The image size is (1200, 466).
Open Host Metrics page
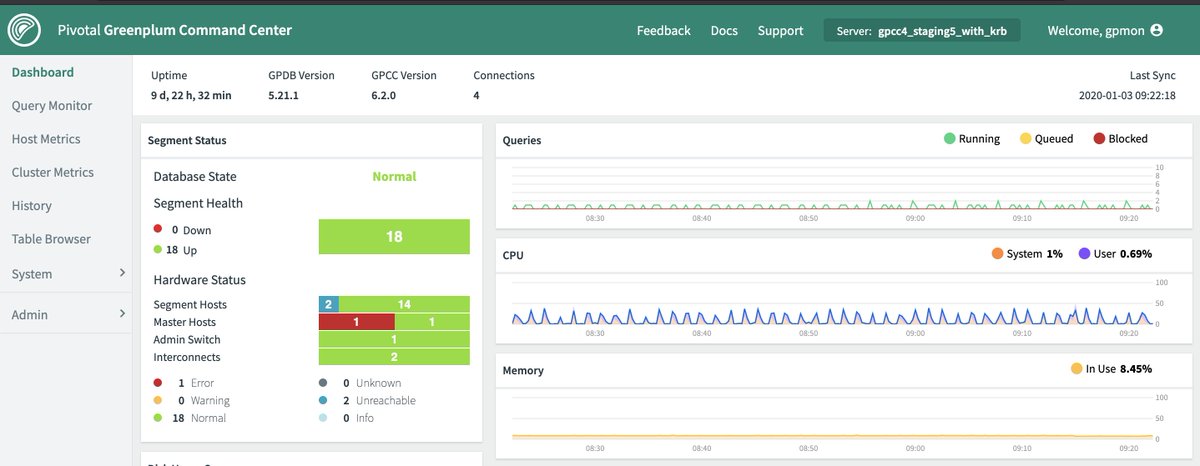pos(46,139)
